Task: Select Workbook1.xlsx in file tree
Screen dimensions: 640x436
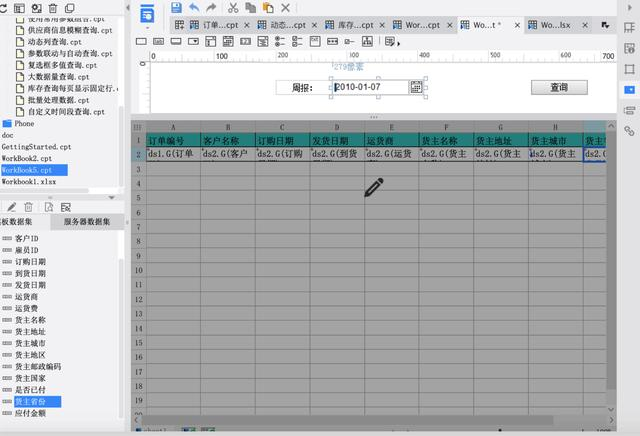Action: tap(29, 182)
